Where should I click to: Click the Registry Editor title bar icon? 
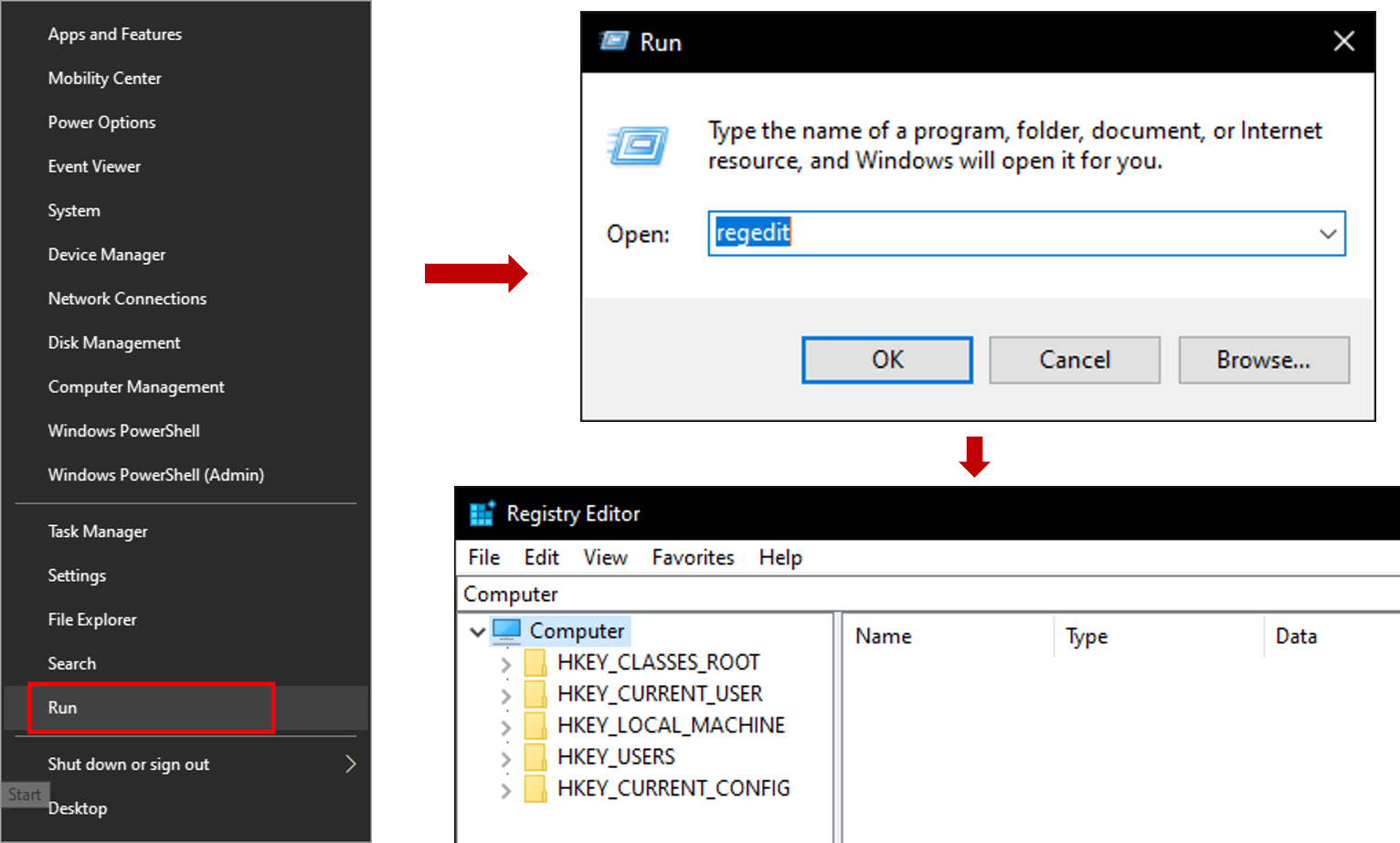tap(482, 513)
